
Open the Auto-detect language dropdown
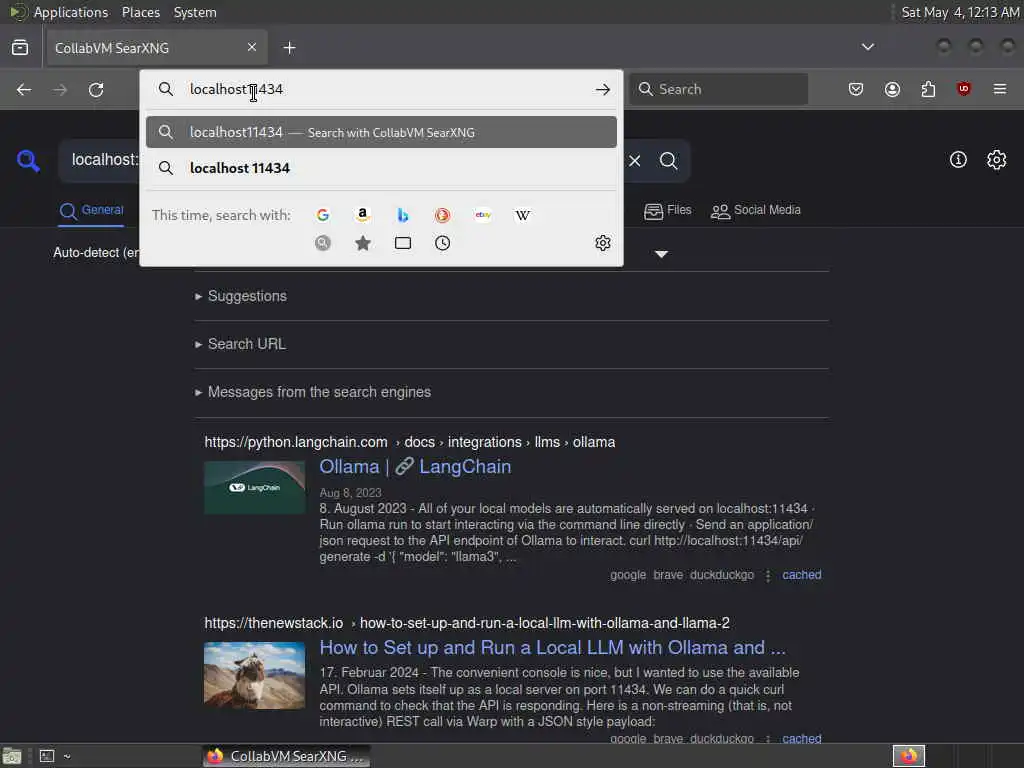(96, 253)
